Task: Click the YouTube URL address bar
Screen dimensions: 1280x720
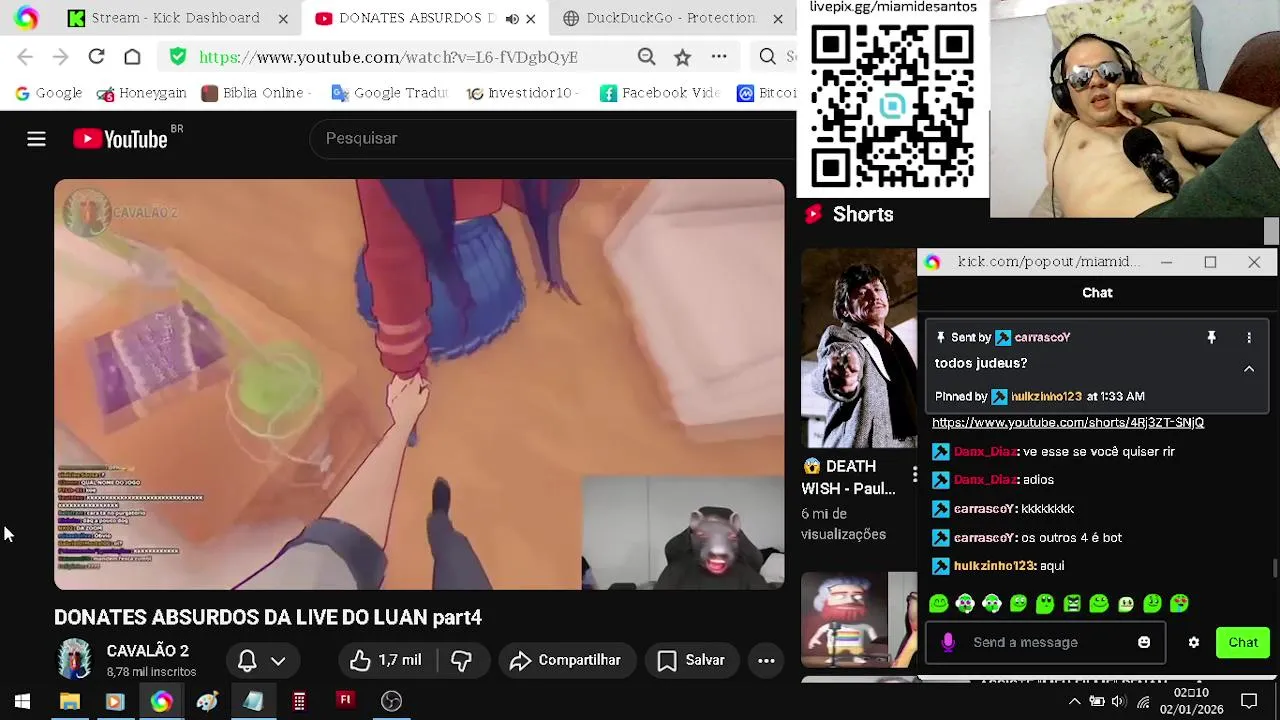Action: pos(388,57)
